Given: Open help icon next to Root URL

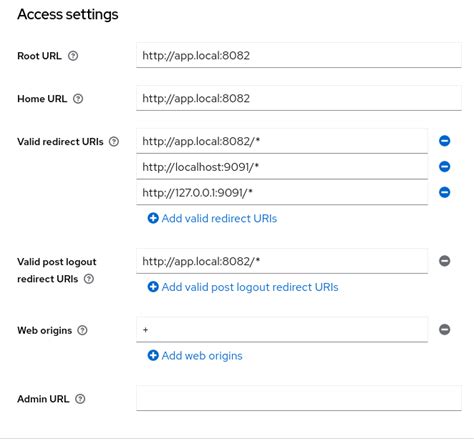Looking at the screenshot, I should click(x=73, y=56).
